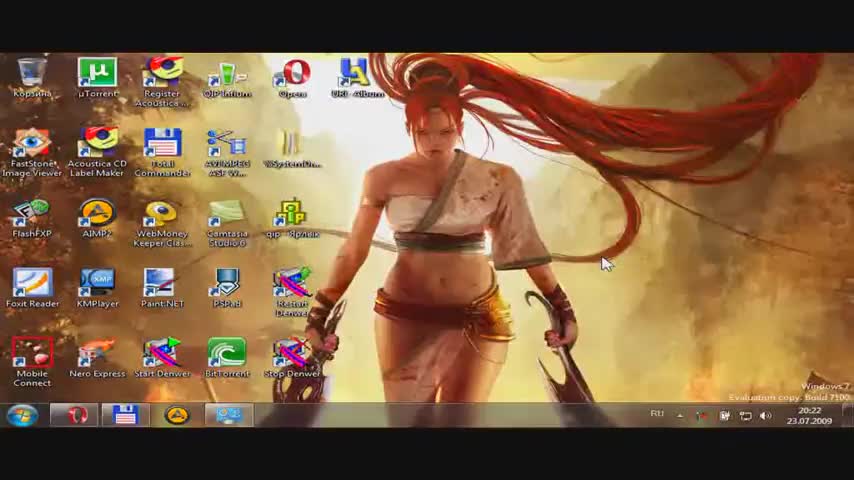Select the Stop Denwer desktop icon
854x480 pixels.
tap(292, 355)
